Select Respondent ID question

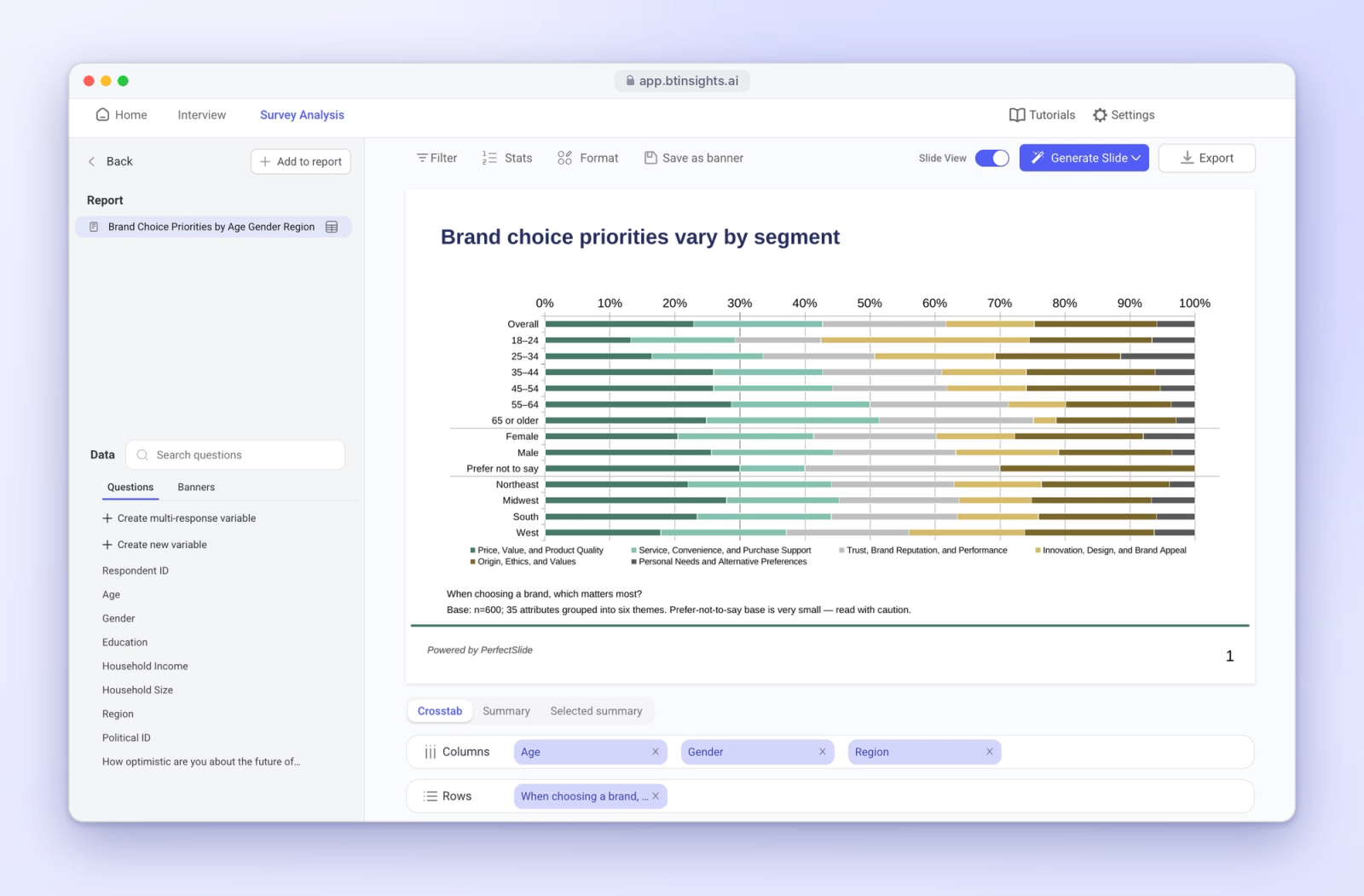point(136,570)
